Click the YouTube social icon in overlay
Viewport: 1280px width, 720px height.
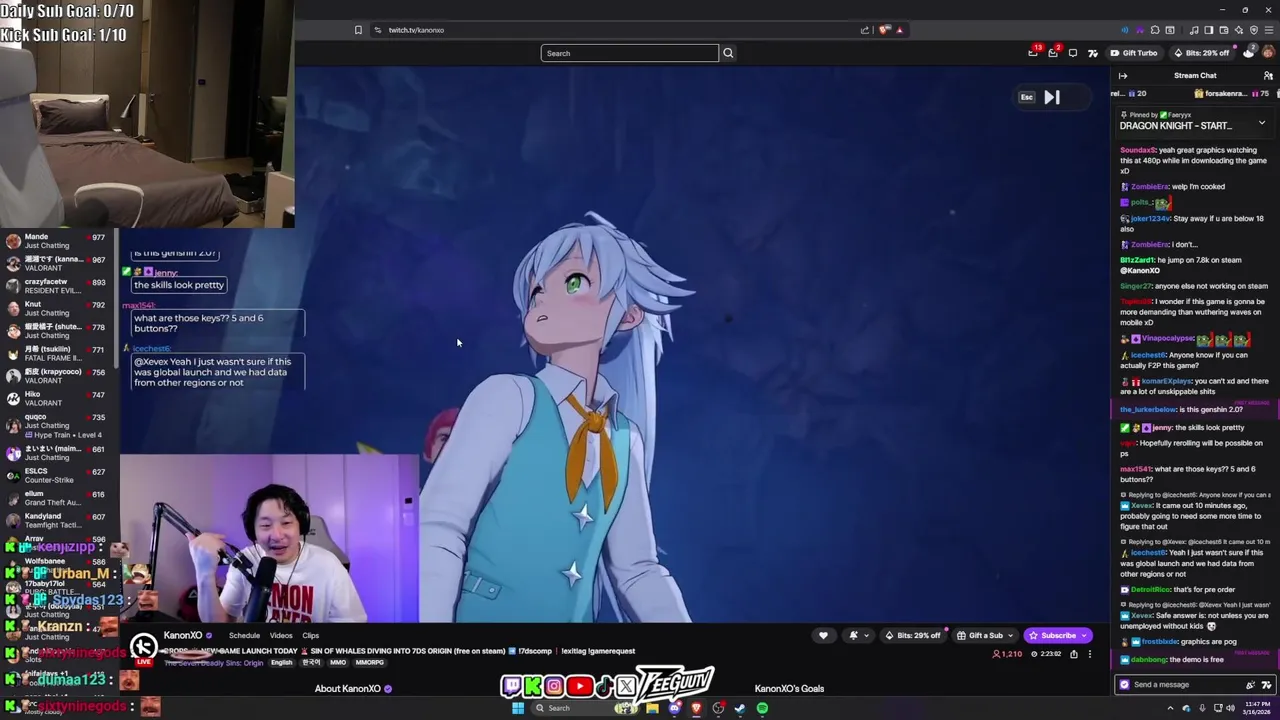coord(579,687)
